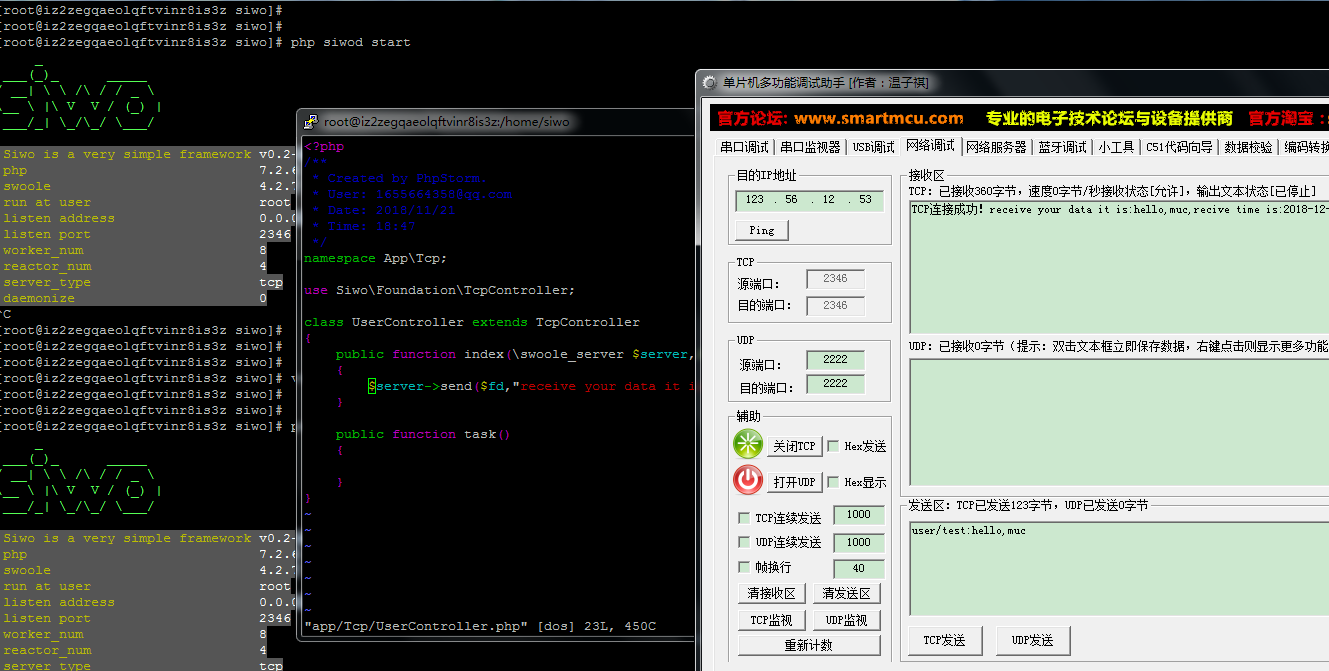
Task: Click the red UDP power icon
Action: 748,481
